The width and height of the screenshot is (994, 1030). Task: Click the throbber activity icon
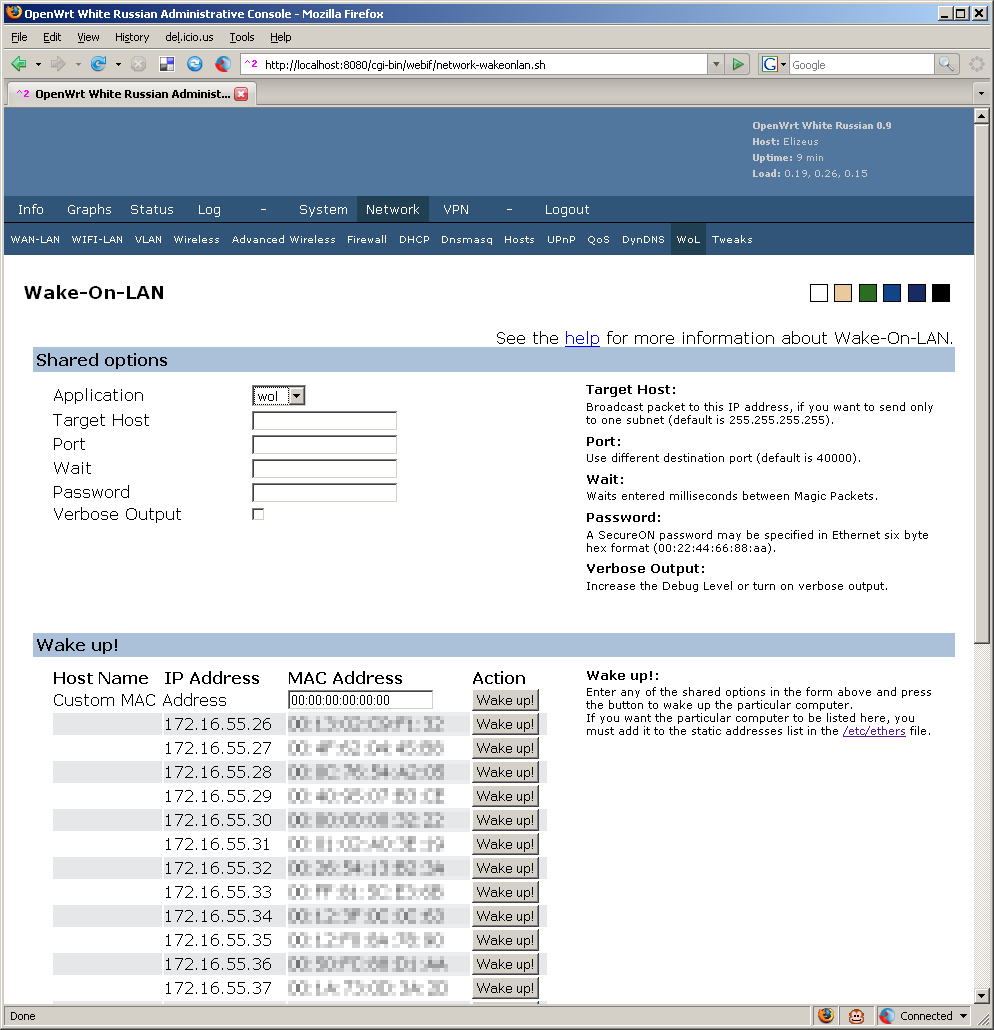click(x=977, y=64)
